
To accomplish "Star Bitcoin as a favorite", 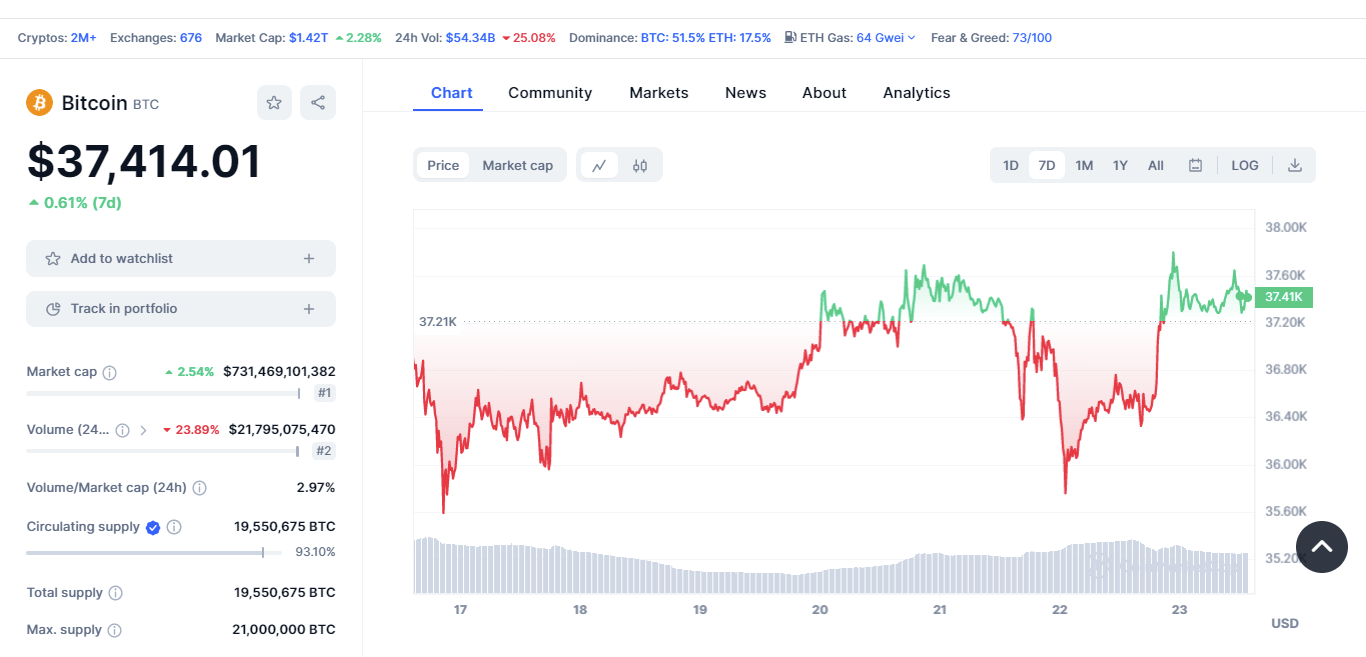I will click(274, 102).
